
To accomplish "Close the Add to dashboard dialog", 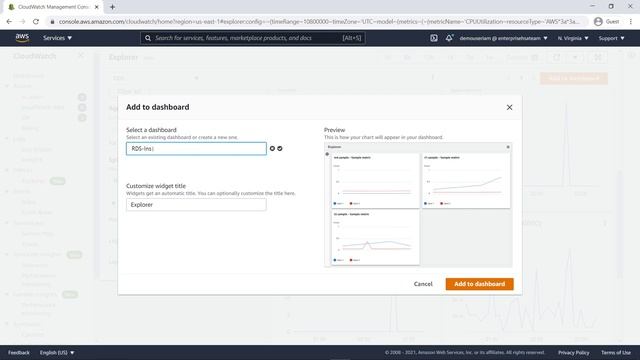I will [509, 107].
